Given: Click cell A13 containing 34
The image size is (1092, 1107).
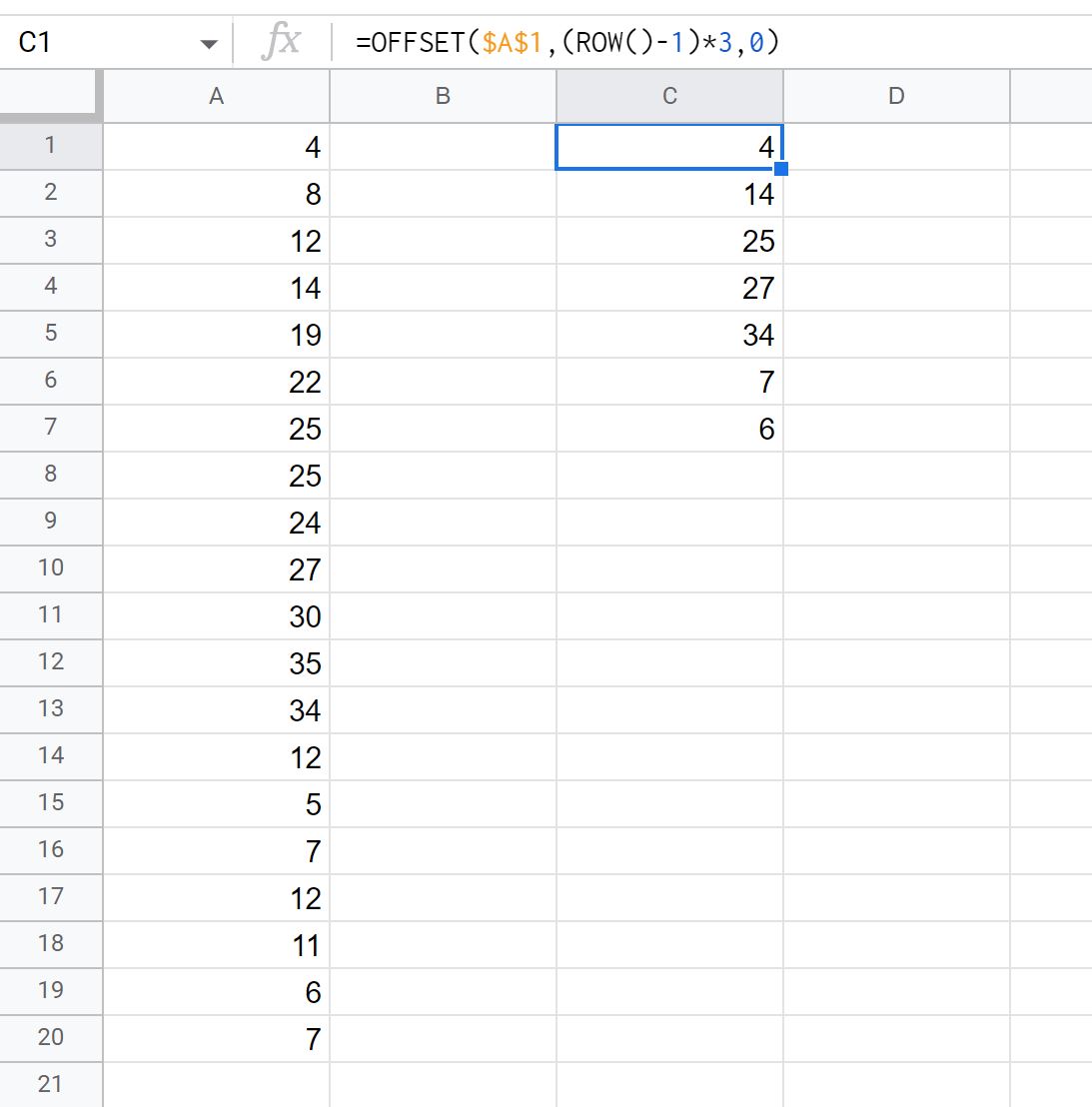Looking at the screenshot, I should click(x=216, y=709).
